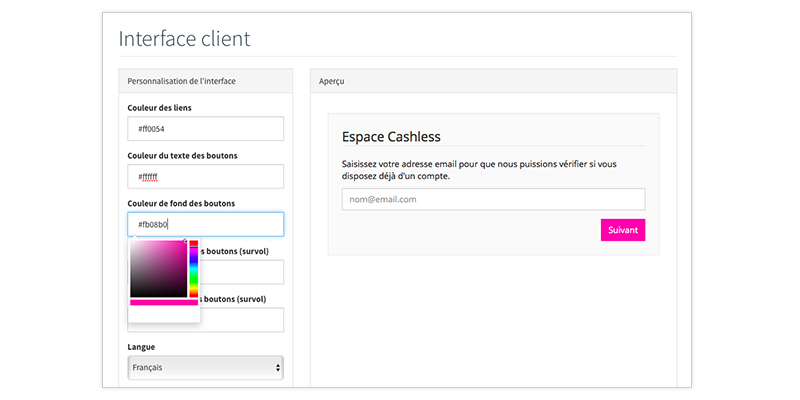Pick a shade in the saturation square
This screenshot has width=800, height=400.
tap(159, 268)
